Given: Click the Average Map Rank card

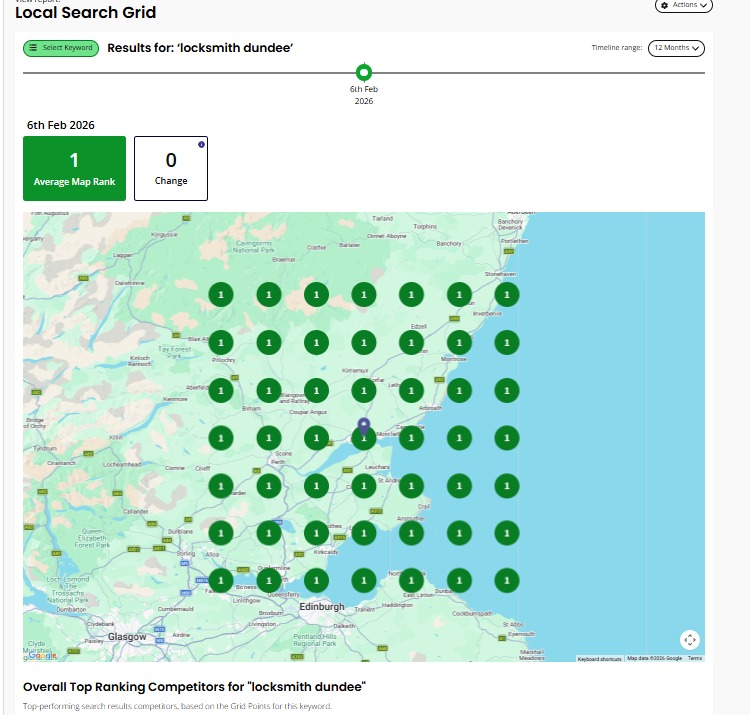Looking at the screenshot, I should [x=75, y=168].
